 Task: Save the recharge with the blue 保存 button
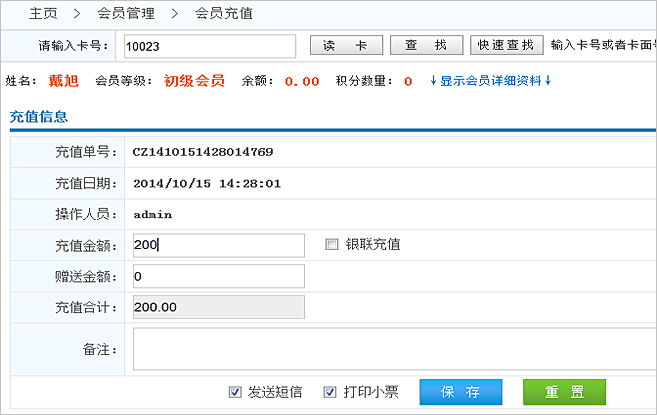460,392
